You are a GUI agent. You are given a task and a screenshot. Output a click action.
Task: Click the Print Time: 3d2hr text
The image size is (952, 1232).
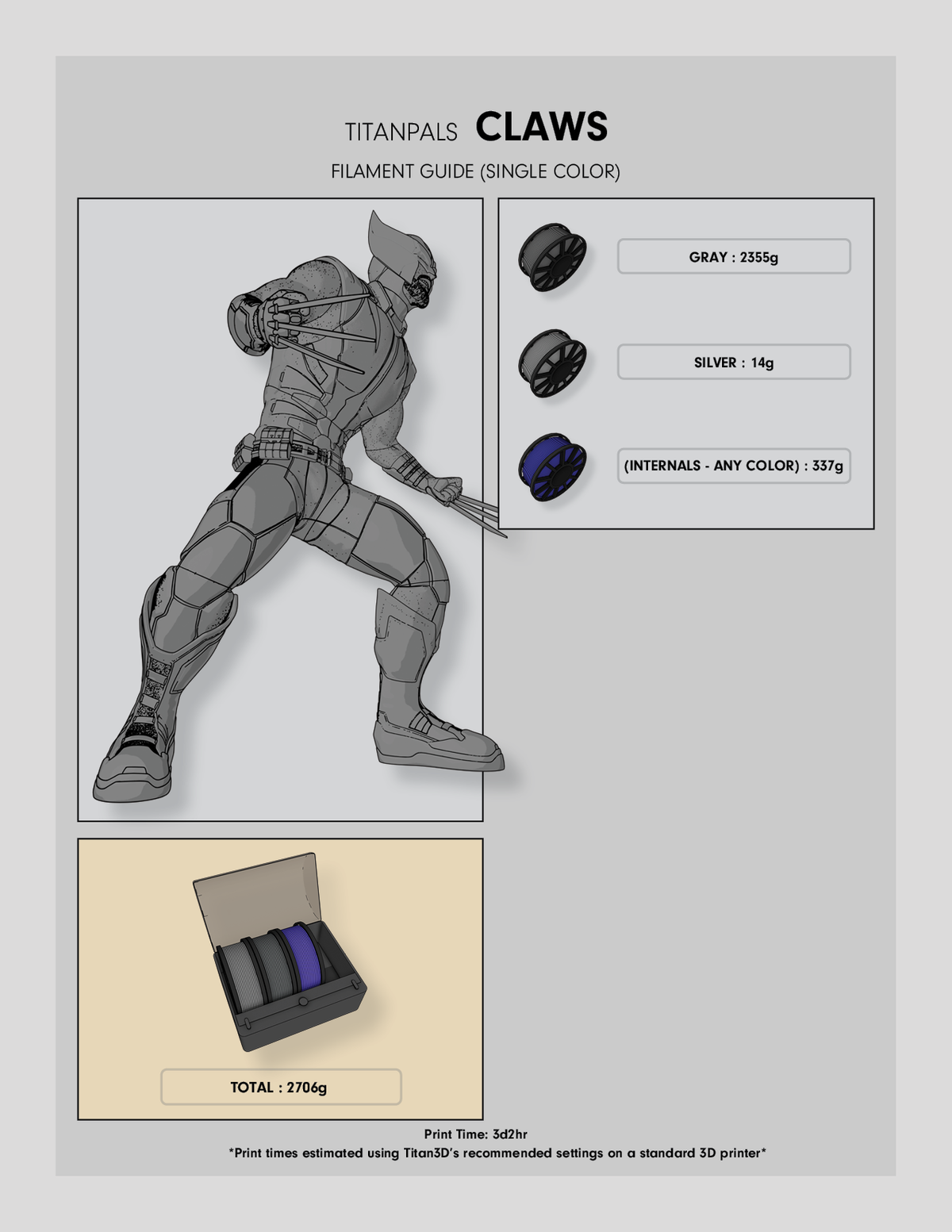click(475, 1134)
